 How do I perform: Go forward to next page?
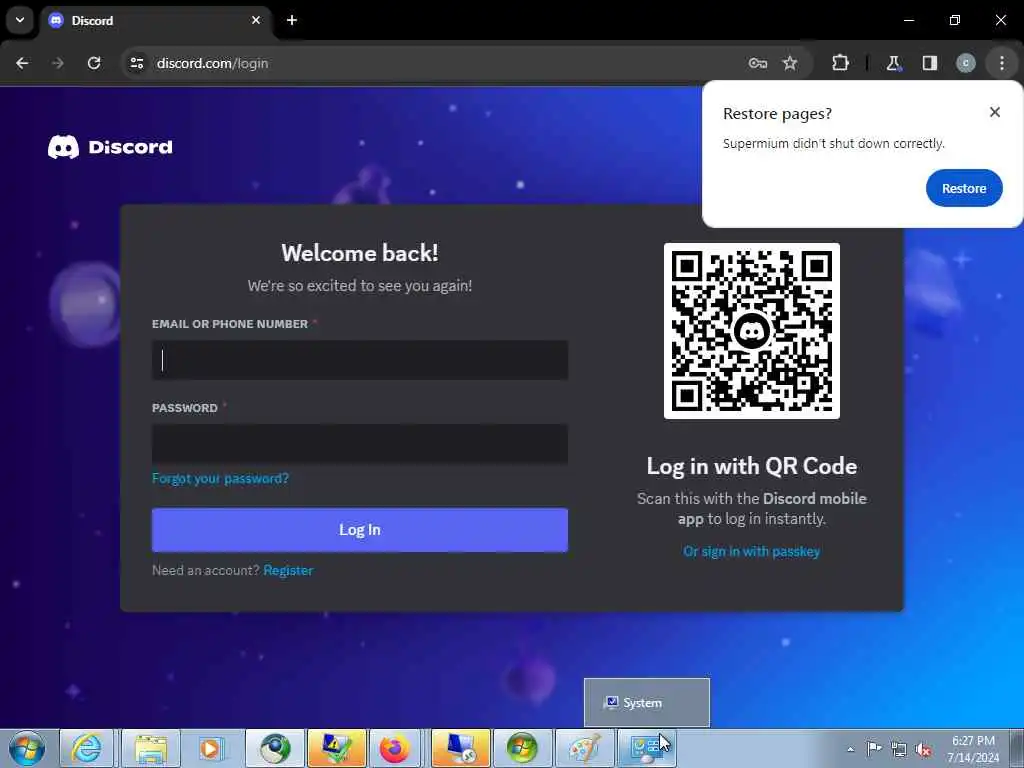coord(58,63)
